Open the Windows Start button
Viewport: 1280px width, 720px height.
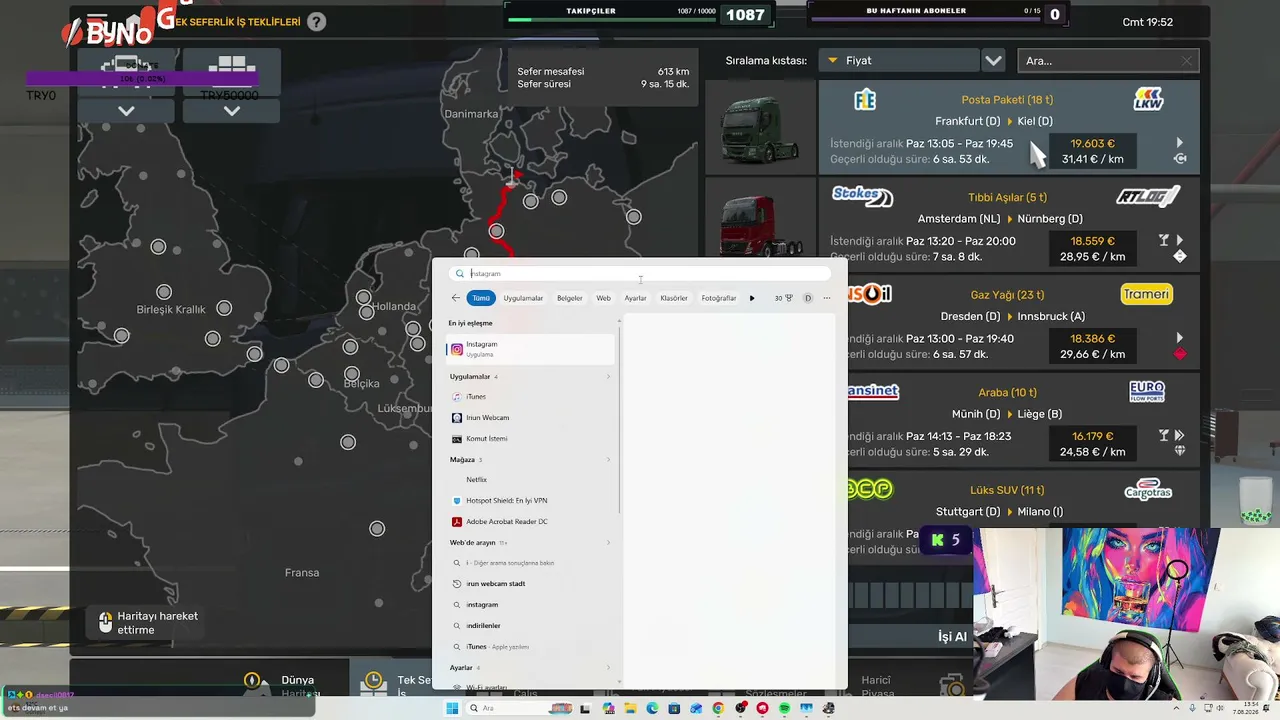[452, 709]
